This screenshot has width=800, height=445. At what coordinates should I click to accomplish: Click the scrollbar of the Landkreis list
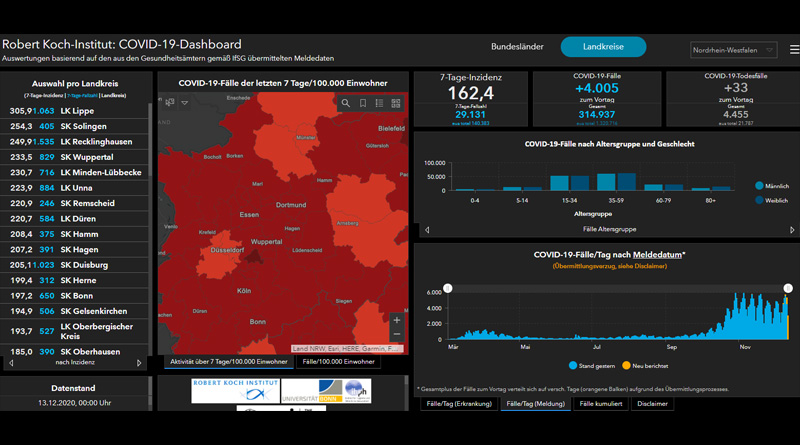pos(150,140)
